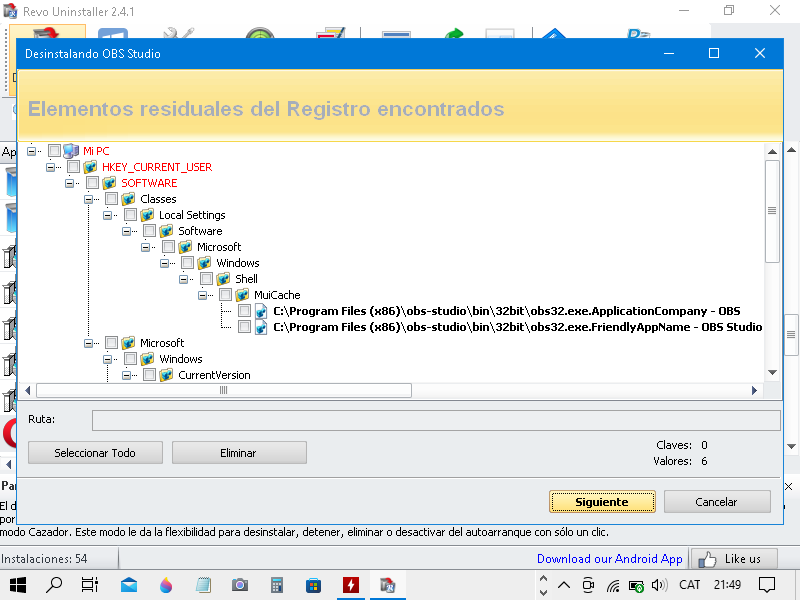800x600 pixels.
Task: Collapse the Classes node
Action: [x=88, y=199]
